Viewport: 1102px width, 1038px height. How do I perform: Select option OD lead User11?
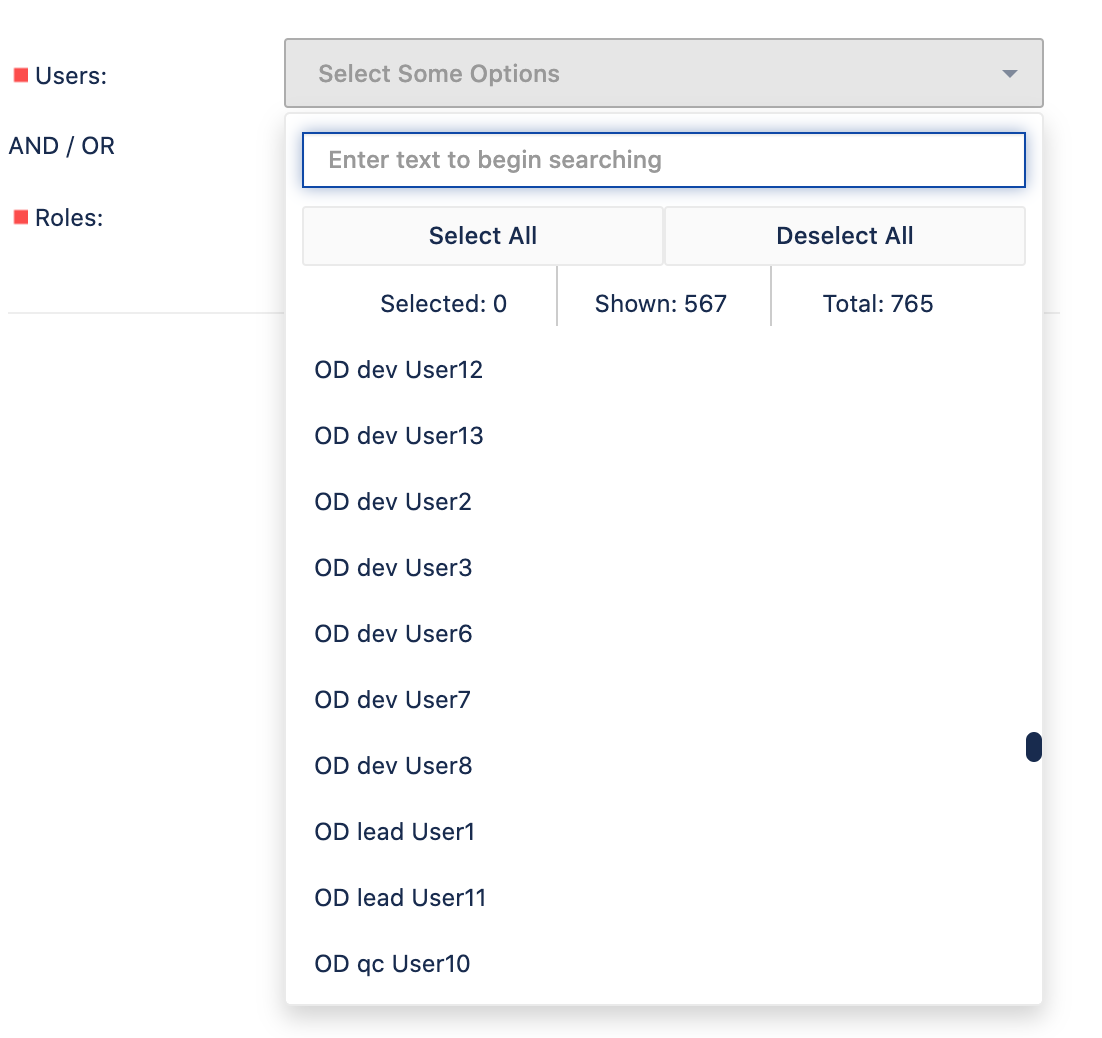point(663,898)
